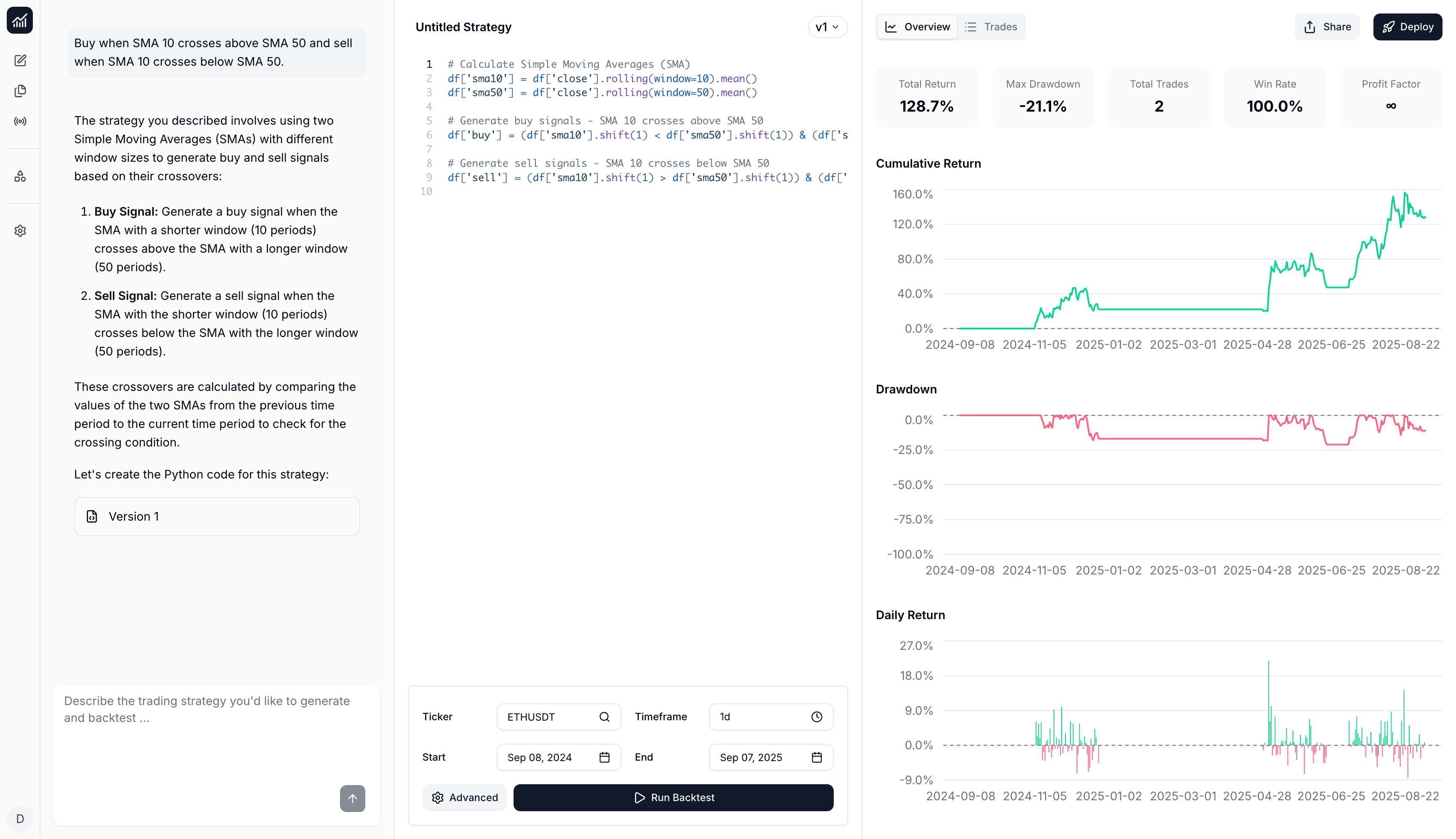Click the Deploy button
Viewport: 1456px width, 839px height.
1408,27
